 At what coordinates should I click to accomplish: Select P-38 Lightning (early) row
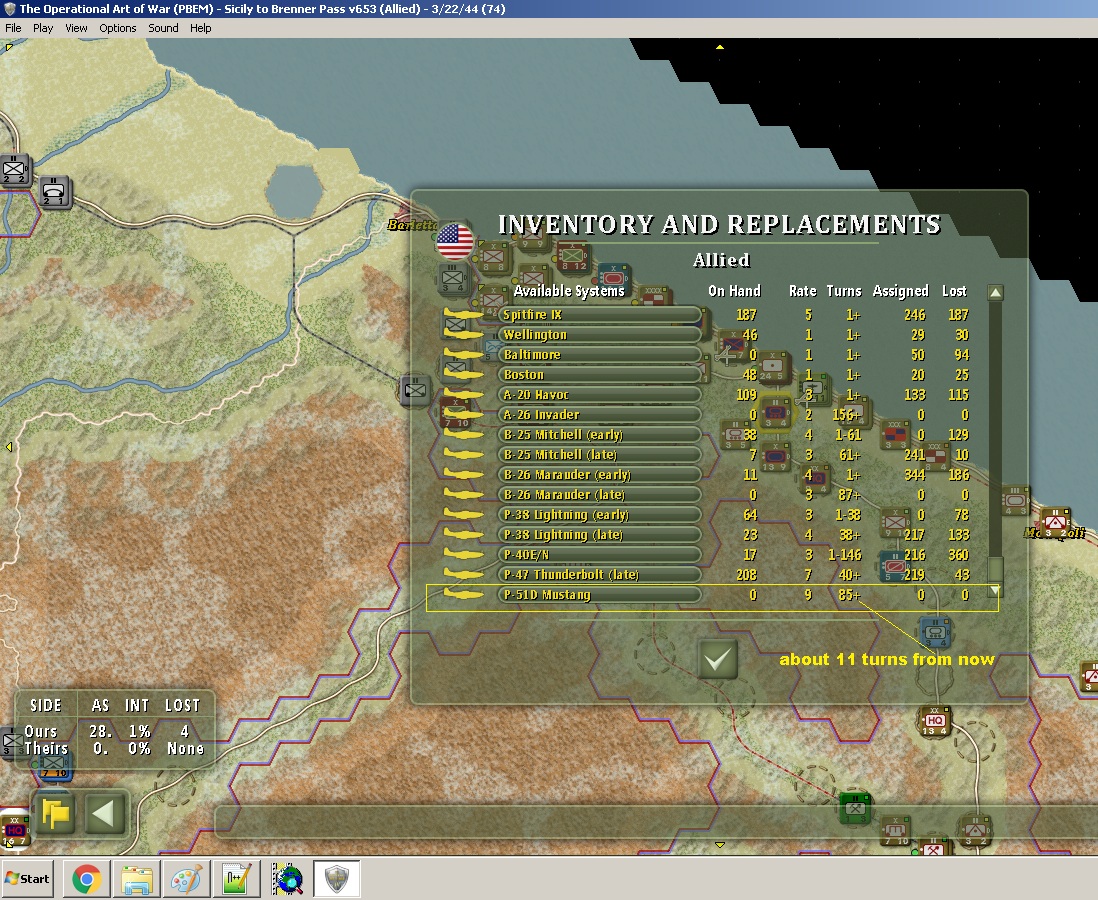[599, 515]
